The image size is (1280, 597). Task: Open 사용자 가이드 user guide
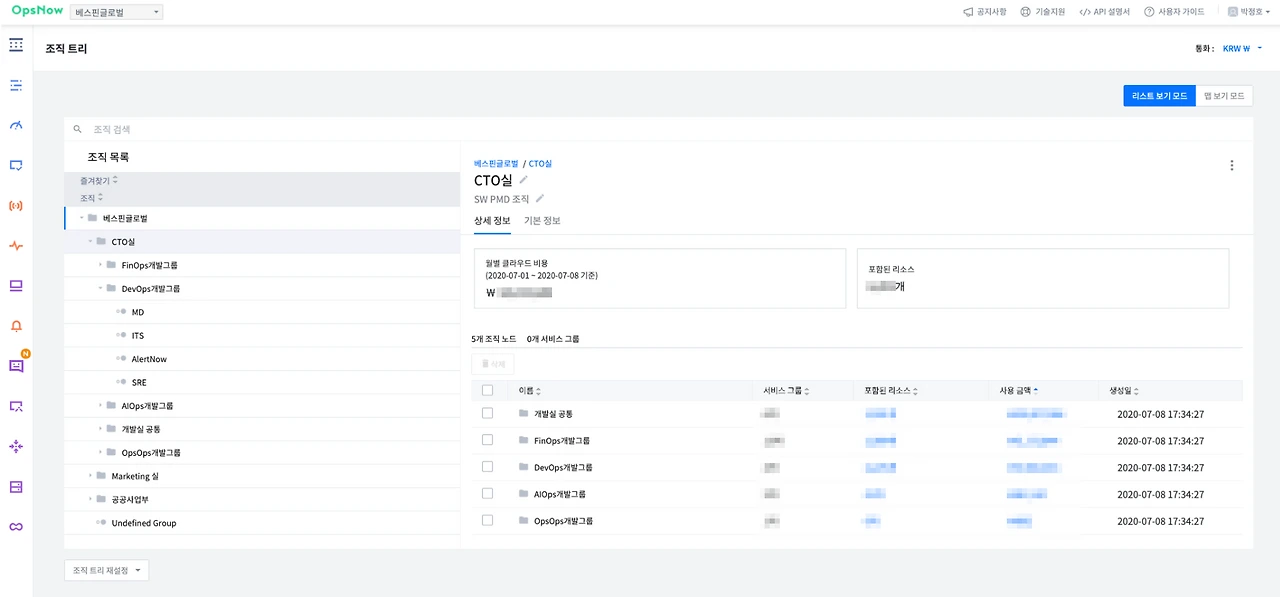pos(1175,12)
